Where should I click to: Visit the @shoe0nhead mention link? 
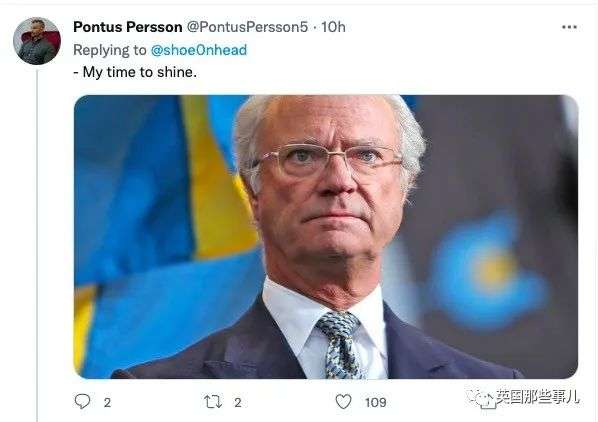coord(199,50)
